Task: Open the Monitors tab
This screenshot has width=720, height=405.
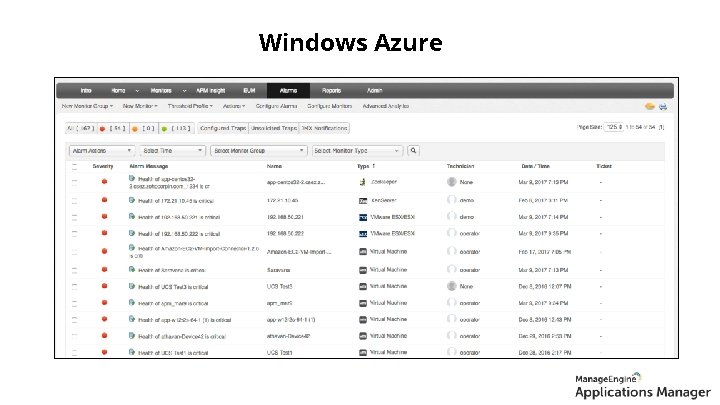Action: 161,90
